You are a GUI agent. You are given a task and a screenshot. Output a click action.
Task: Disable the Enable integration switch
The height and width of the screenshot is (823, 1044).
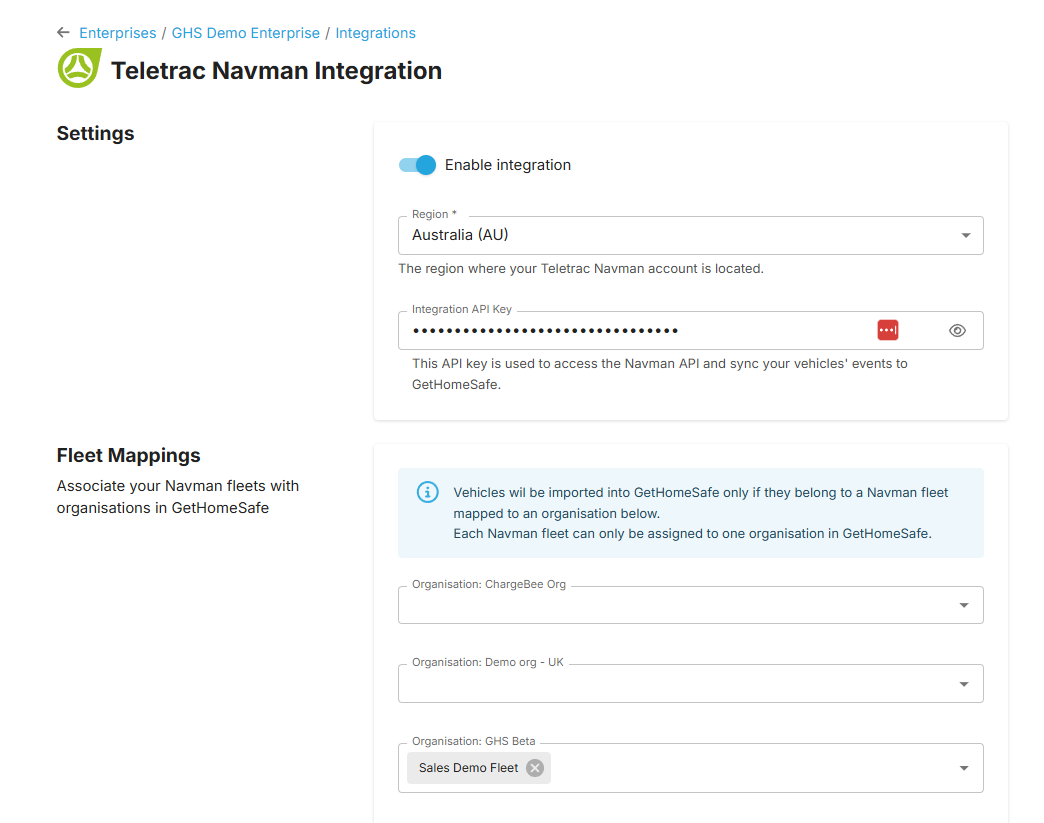point(417,165)
